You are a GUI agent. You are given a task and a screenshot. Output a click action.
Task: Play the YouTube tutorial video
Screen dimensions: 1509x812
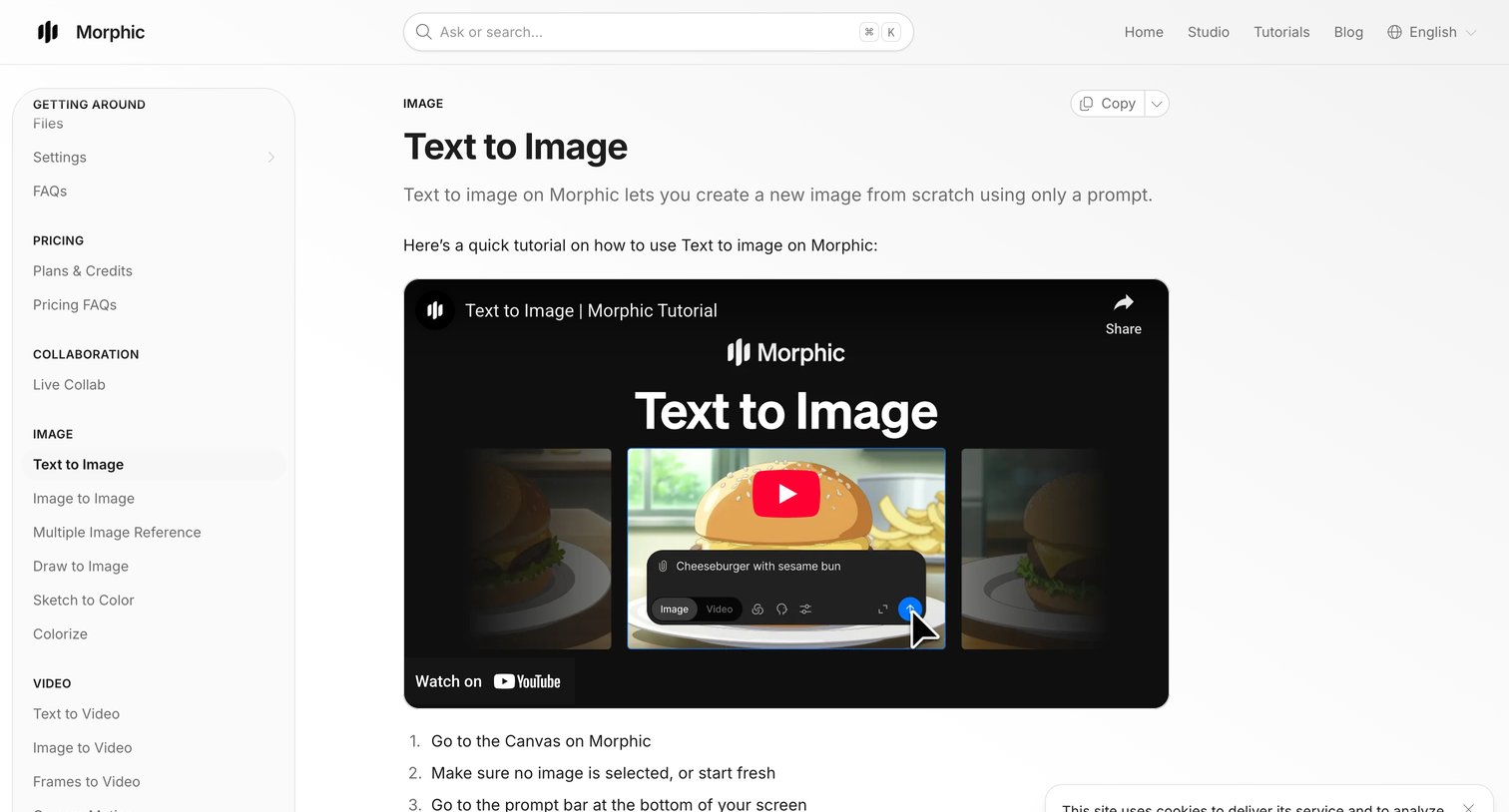pos(786,494)
